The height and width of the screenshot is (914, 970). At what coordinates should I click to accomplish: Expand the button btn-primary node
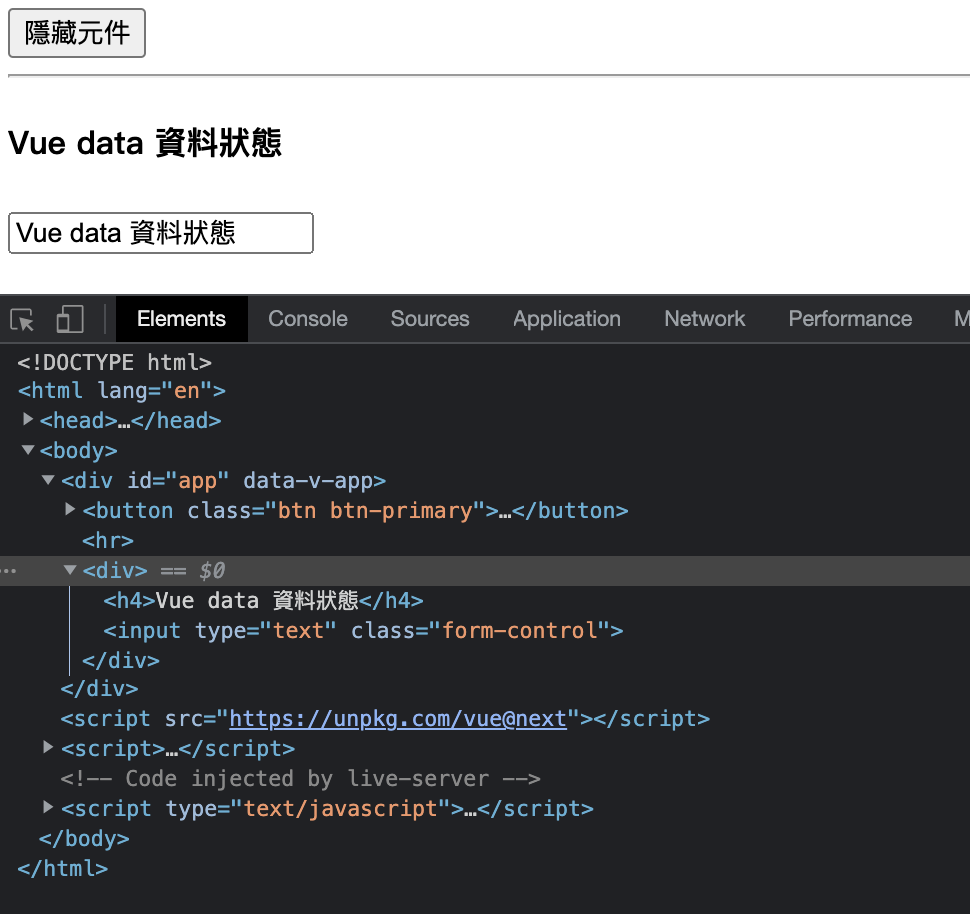click(70, 509)
